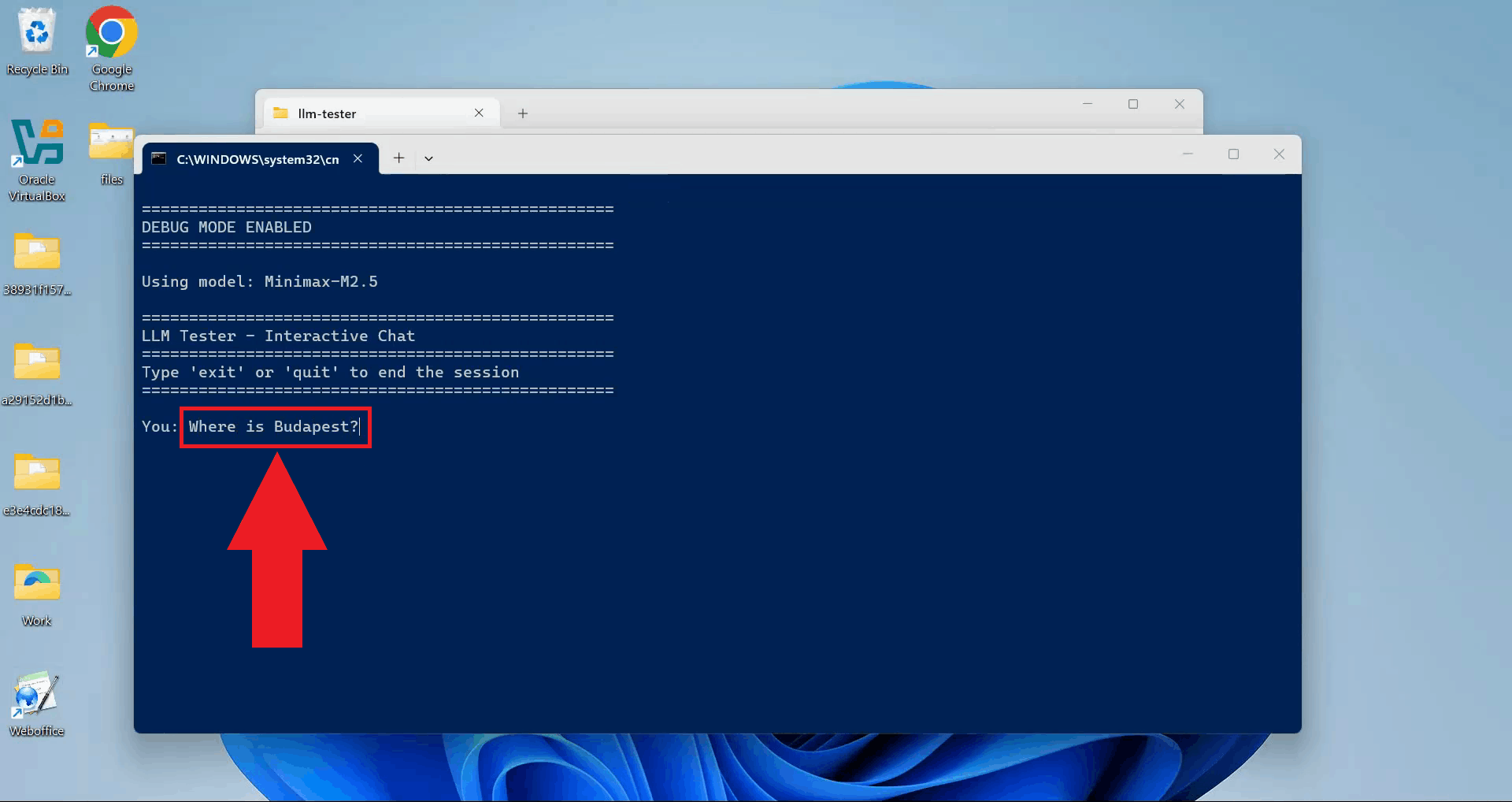Open the terminal profile dropdown chevron
The image size is (1512, 802).
[428, 158]
